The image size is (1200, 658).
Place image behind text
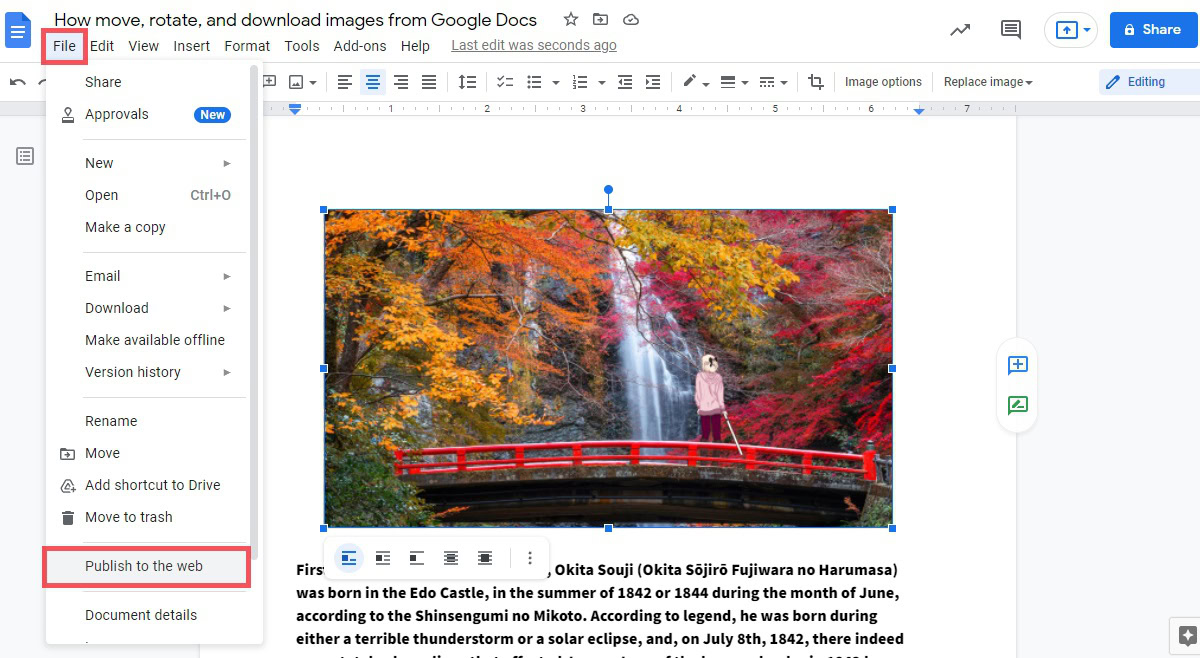coord(451,558)
